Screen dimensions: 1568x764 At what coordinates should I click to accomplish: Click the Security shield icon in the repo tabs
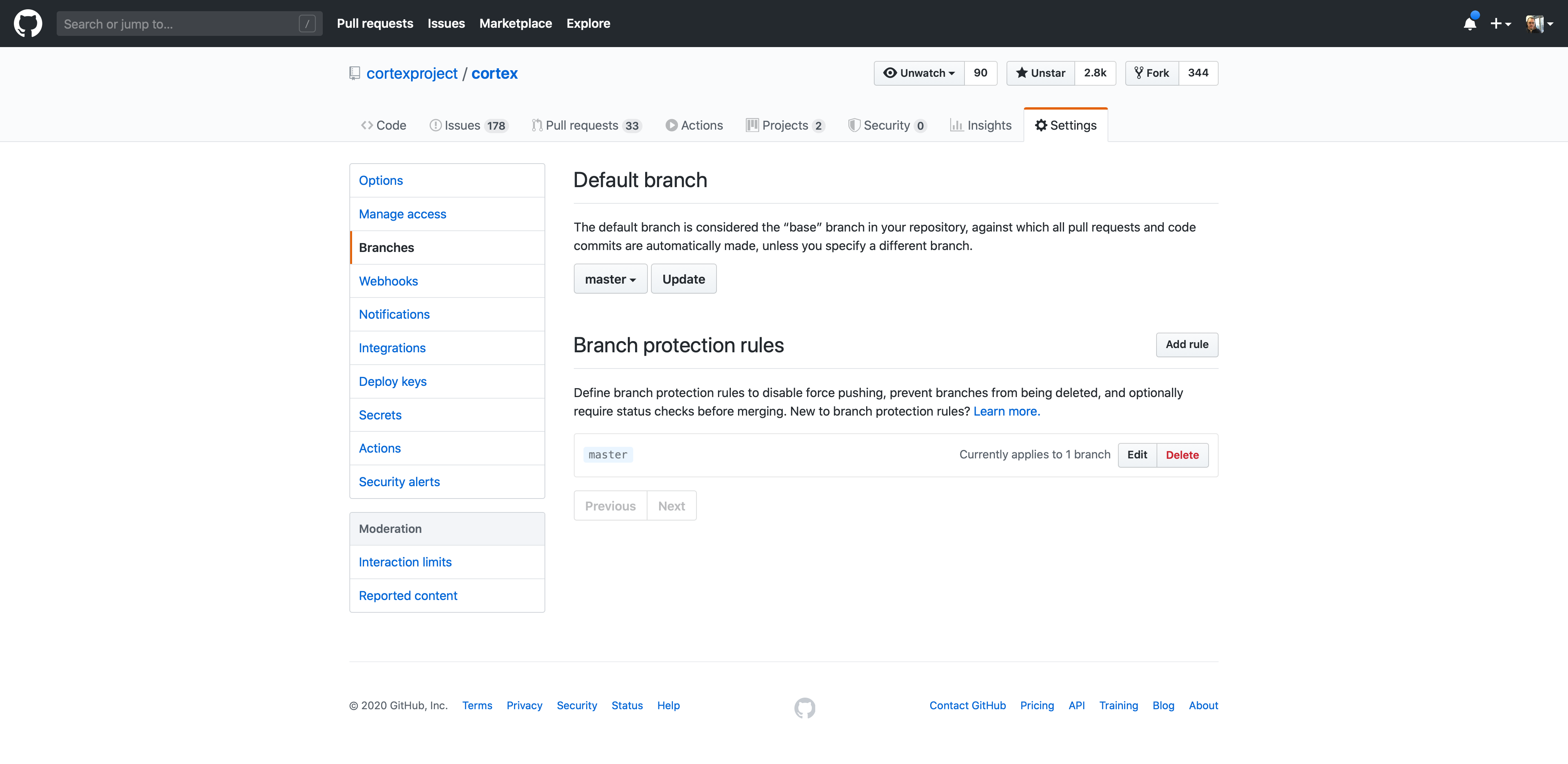854,125
